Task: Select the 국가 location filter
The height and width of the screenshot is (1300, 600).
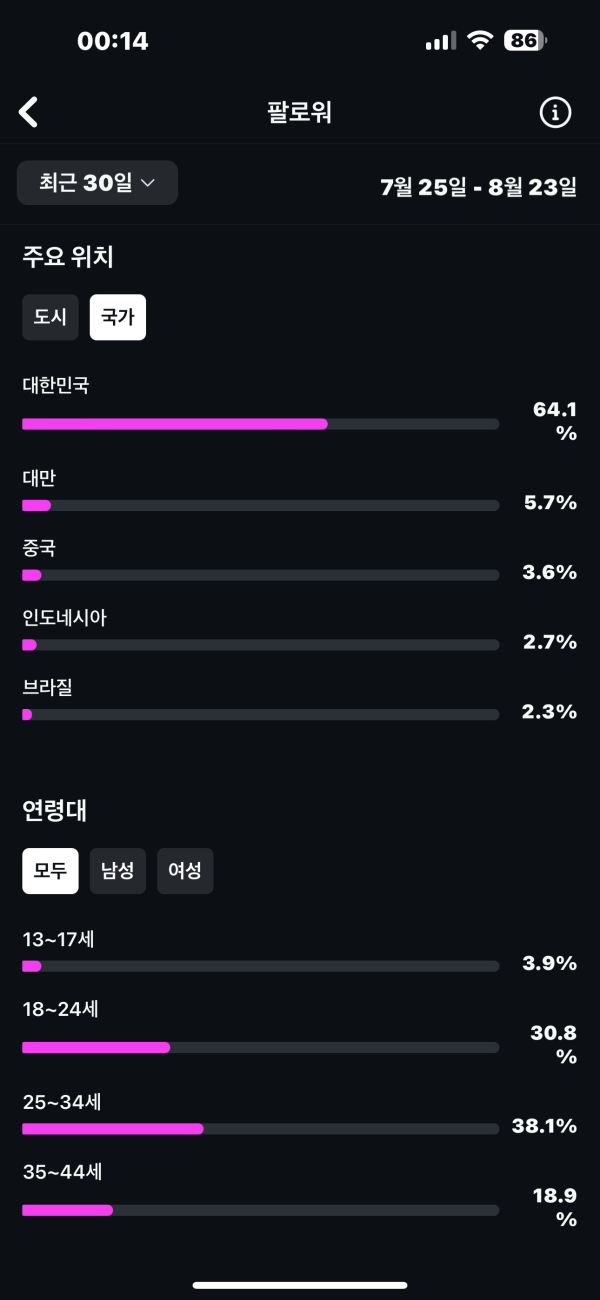Action: point(118,317)
